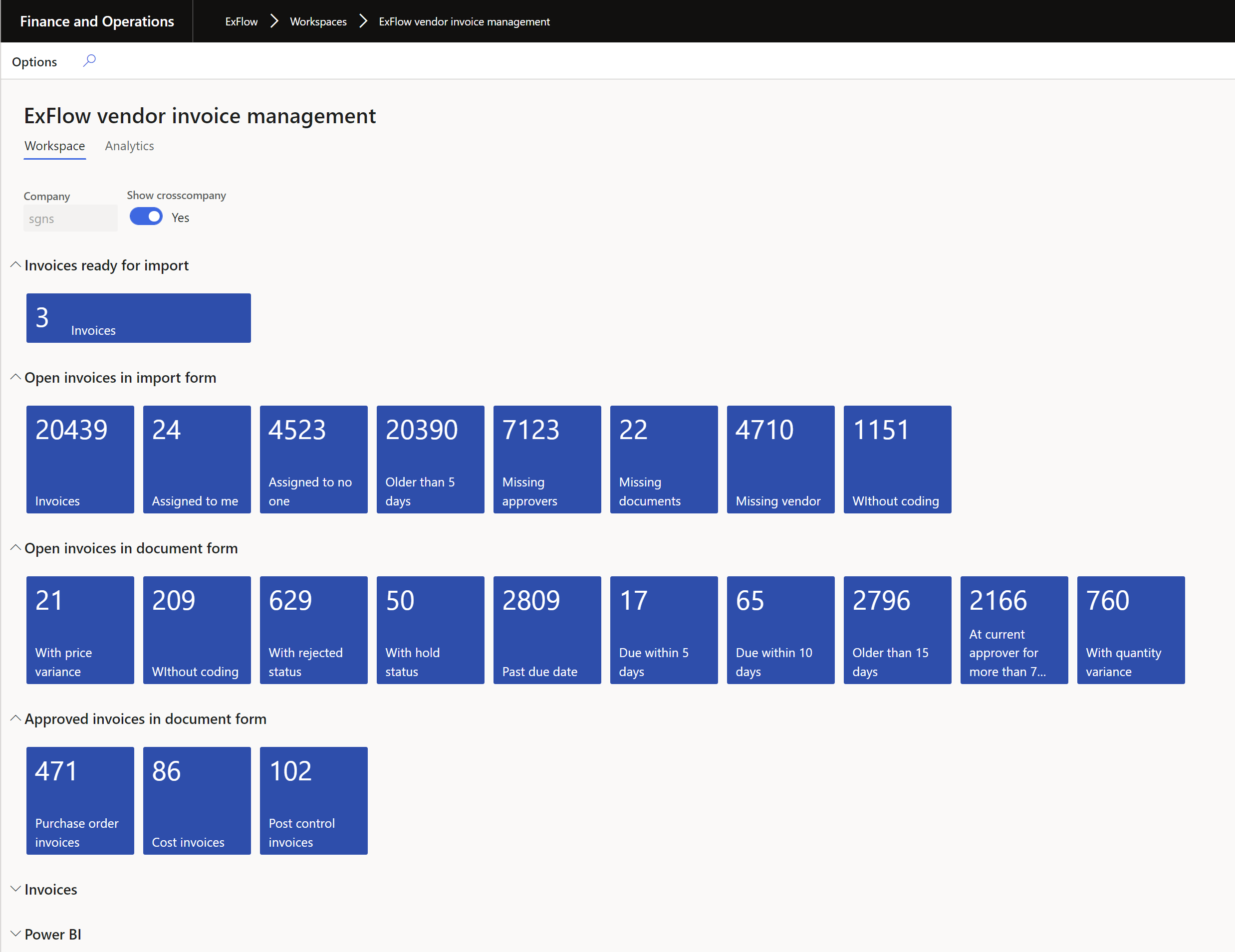The image size is (1235, 952).
Task: Click the Options menu item
Action: pos(34,62)
